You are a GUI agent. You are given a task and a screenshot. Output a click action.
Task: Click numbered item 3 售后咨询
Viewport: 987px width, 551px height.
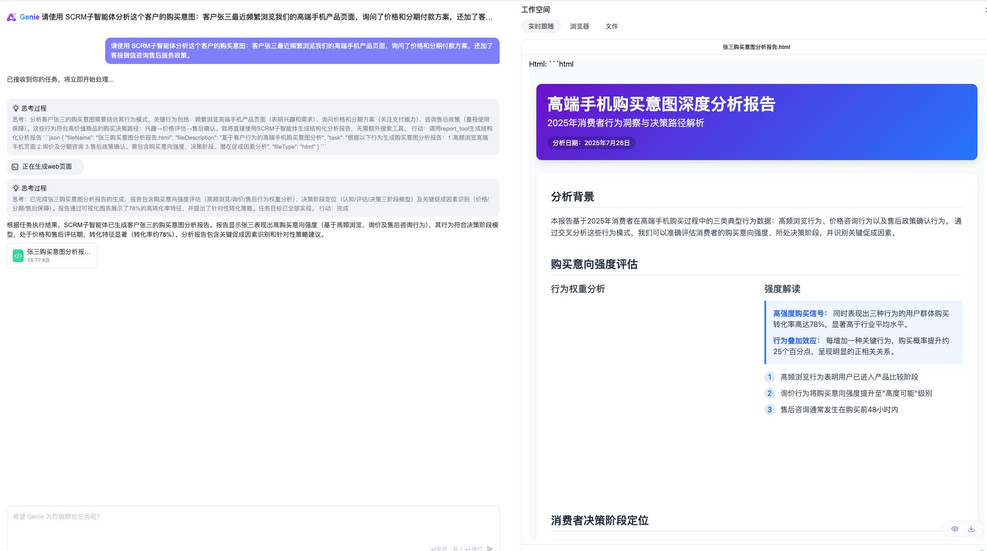click(x=832, y=409)
